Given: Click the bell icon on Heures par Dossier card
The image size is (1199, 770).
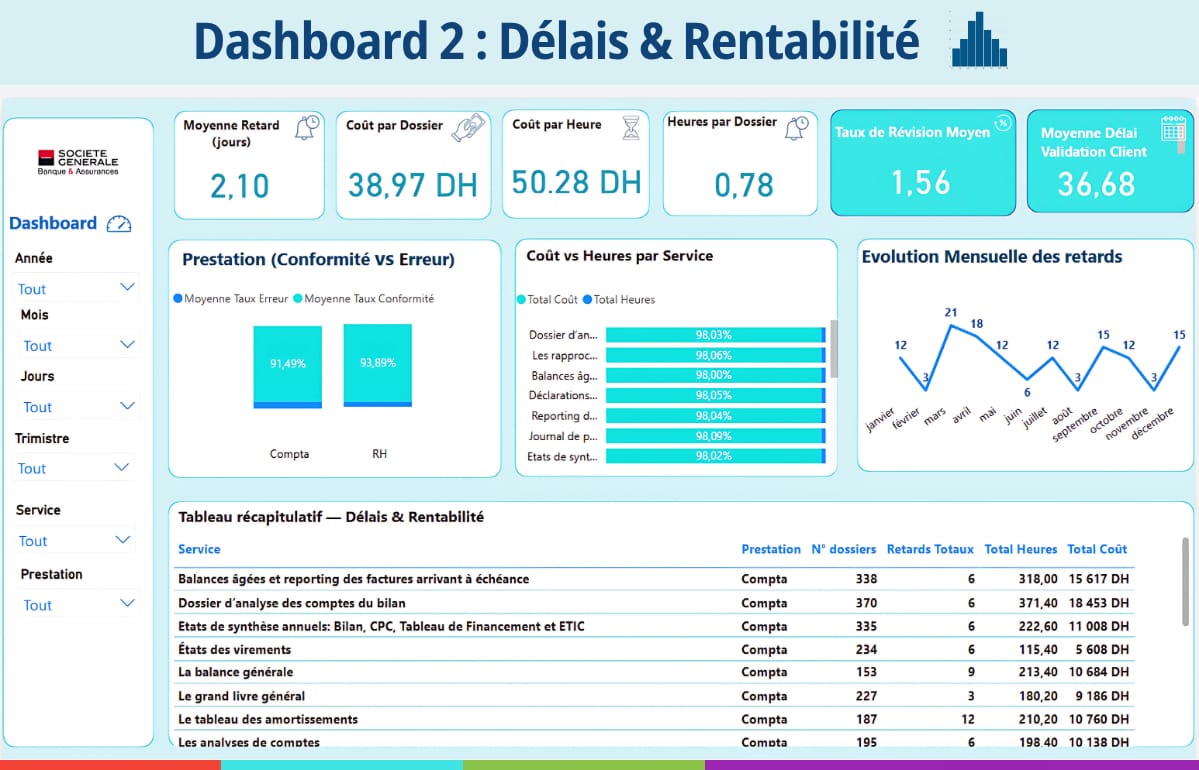Looking at the screenshot, I should click(796, 128).
